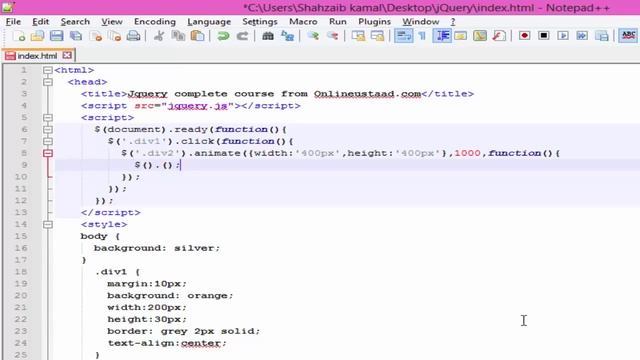Collapse the <style> fold on line 14
640x360 pixels.
tap(48, 224)
